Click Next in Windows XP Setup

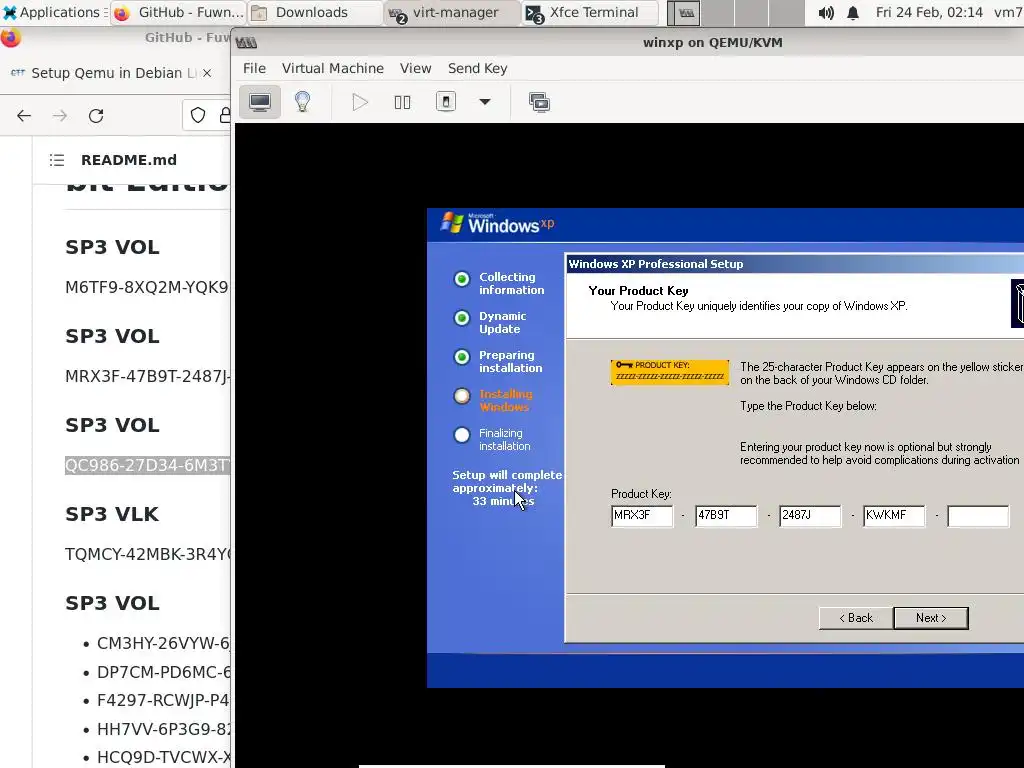931,618
